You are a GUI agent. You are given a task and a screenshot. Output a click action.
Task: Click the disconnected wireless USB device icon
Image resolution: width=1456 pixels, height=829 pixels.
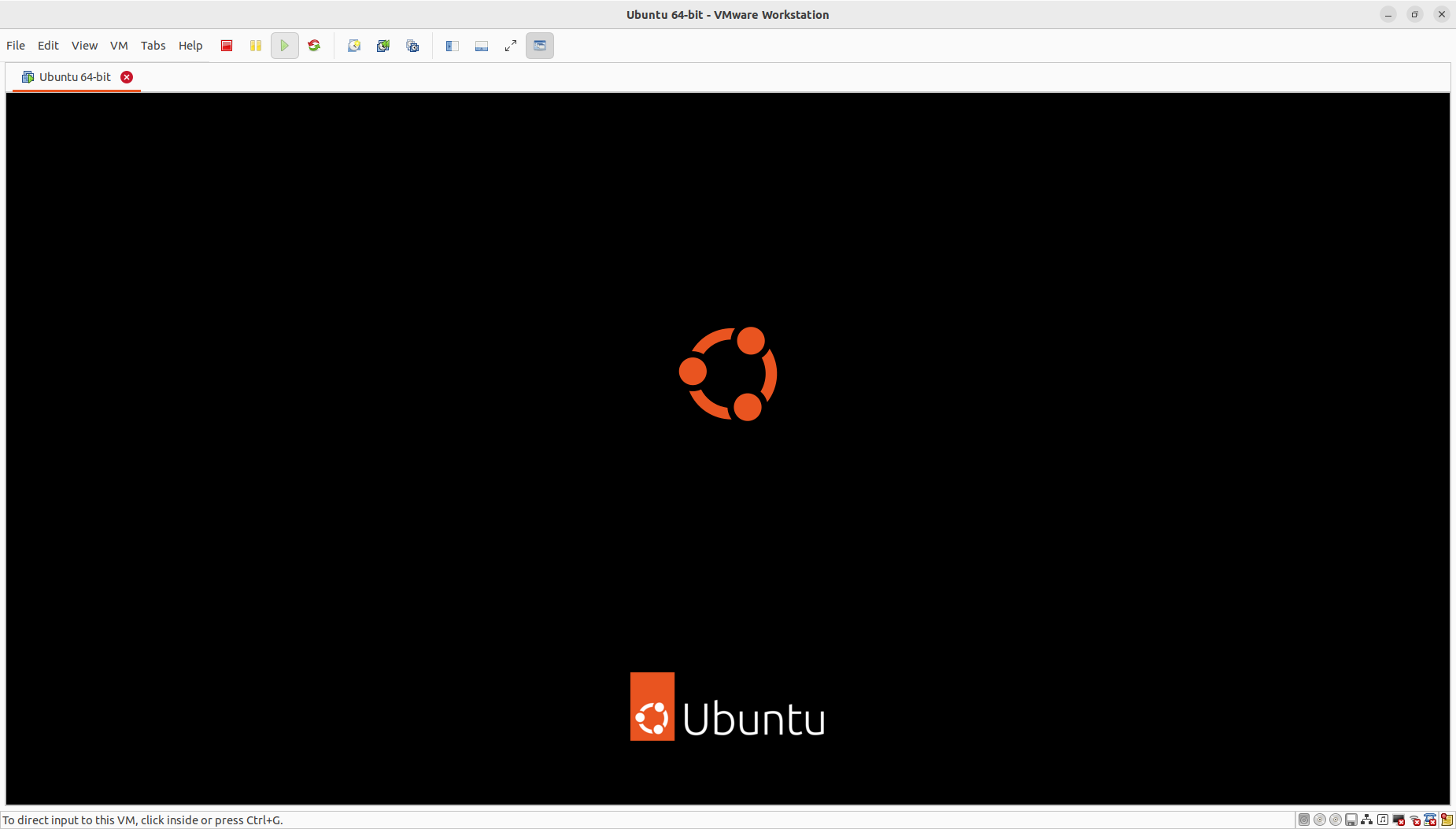click(x=1414, y=820)
